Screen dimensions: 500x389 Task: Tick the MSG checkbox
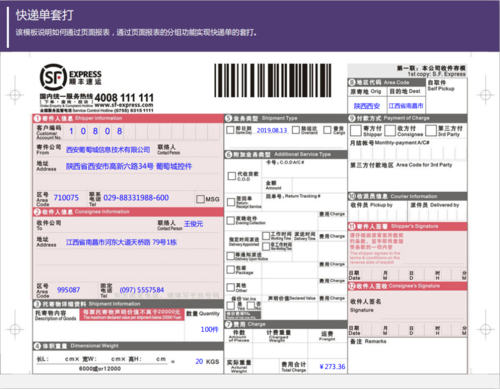coord(200,199)
